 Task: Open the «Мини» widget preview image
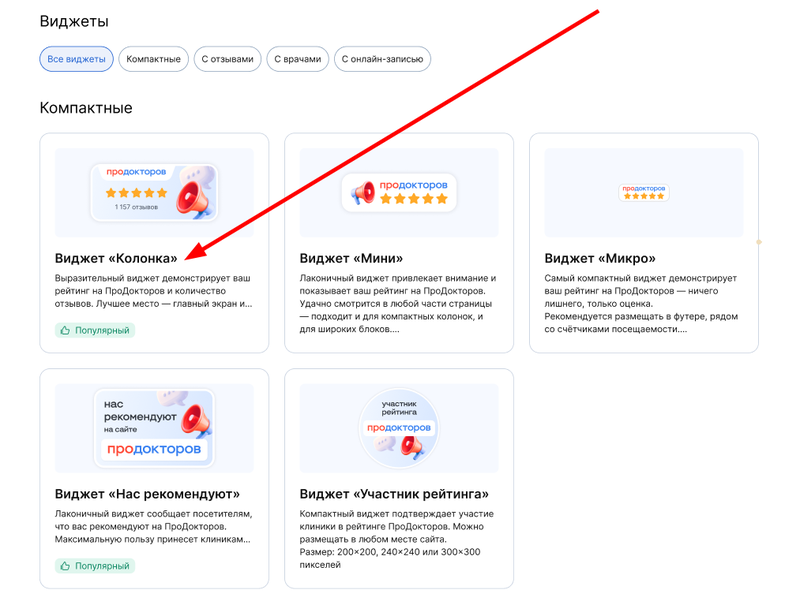pyautogui.click(x=399, y=192)
